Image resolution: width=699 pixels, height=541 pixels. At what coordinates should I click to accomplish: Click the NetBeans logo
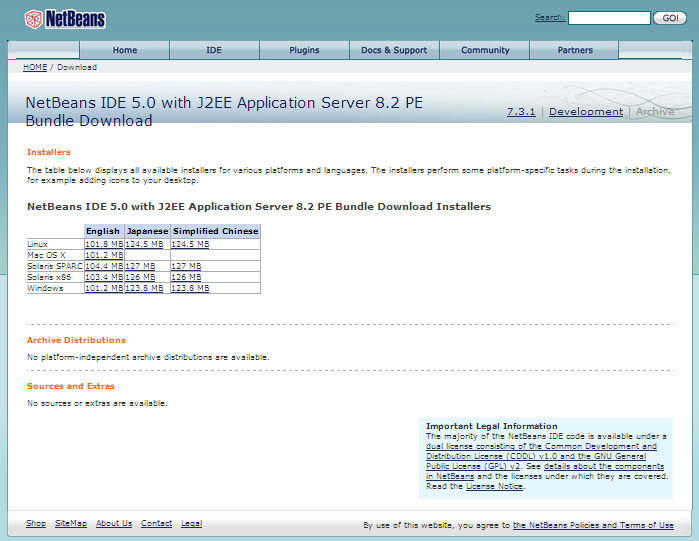point(65,19)
